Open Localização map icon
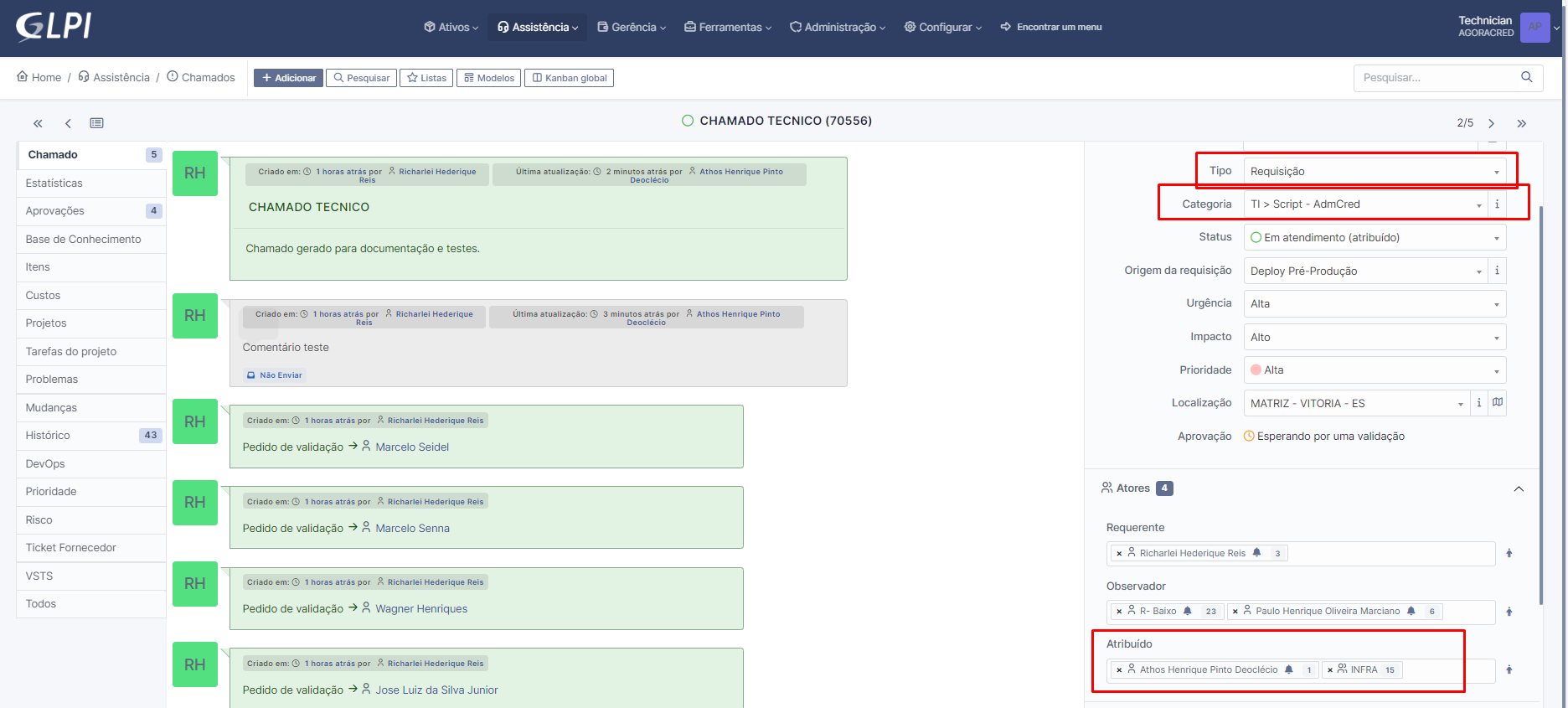This screenshot has width=1568, height=708. 1498,403
